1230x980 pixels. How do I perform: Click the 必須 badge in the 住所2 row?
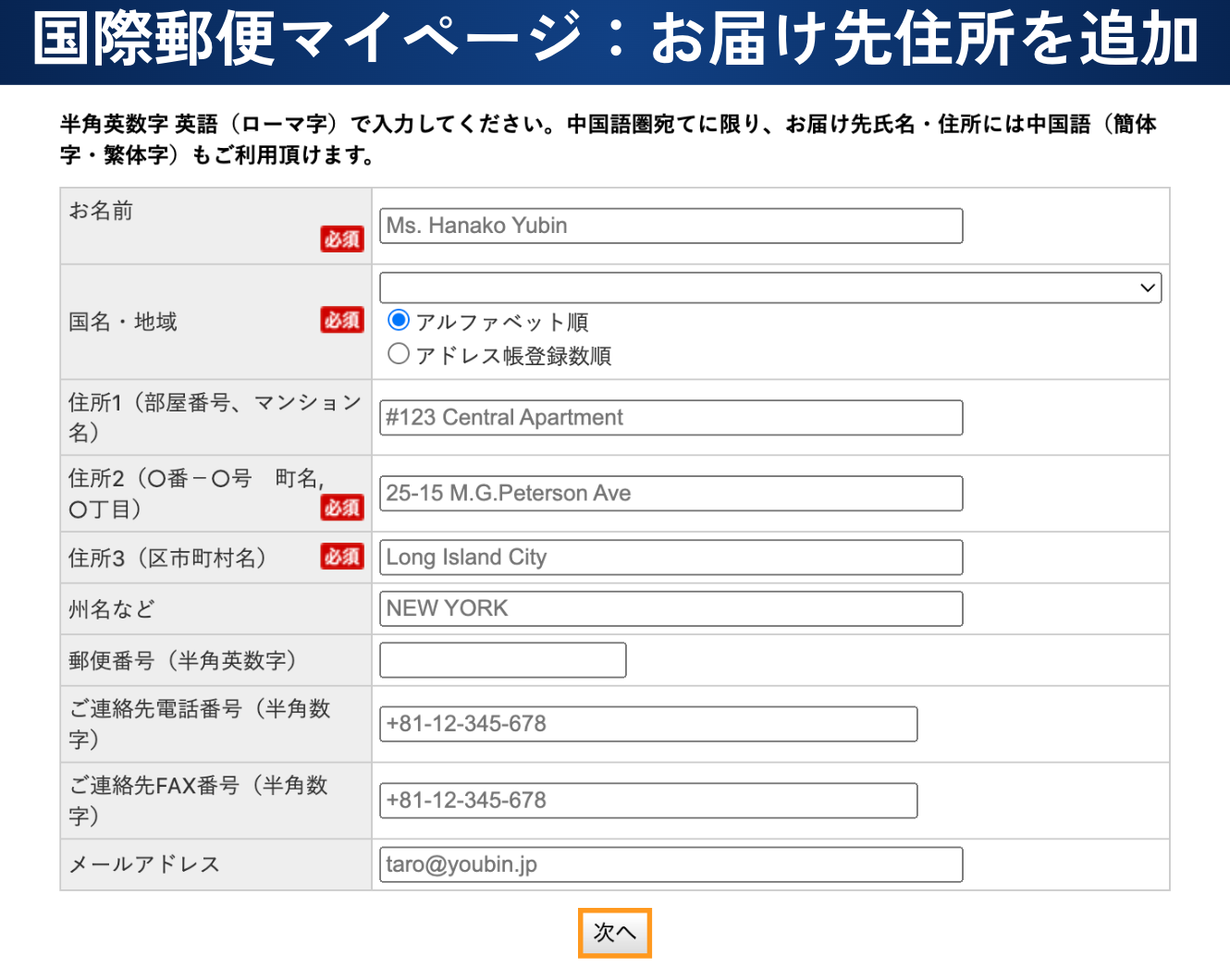pos(341,508)
